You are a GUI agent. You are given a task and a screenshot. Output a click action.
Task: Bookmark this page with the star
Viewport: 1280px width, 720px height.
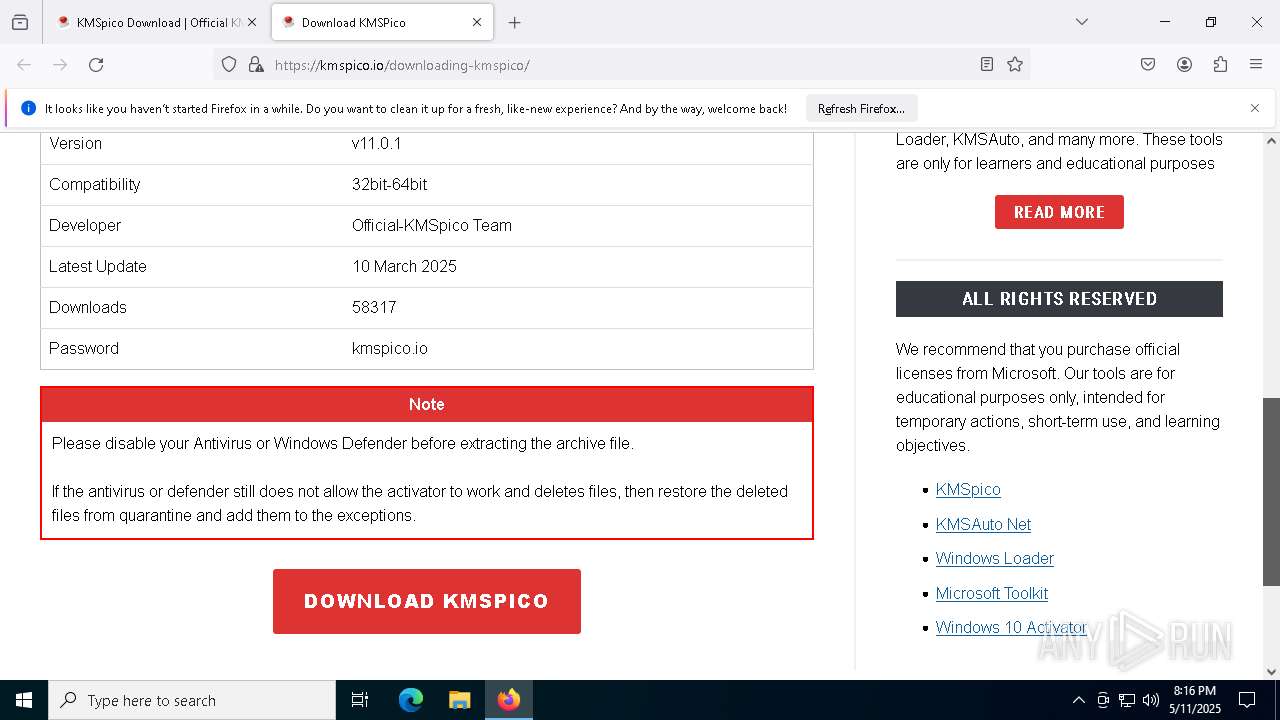coord(1015,65)
